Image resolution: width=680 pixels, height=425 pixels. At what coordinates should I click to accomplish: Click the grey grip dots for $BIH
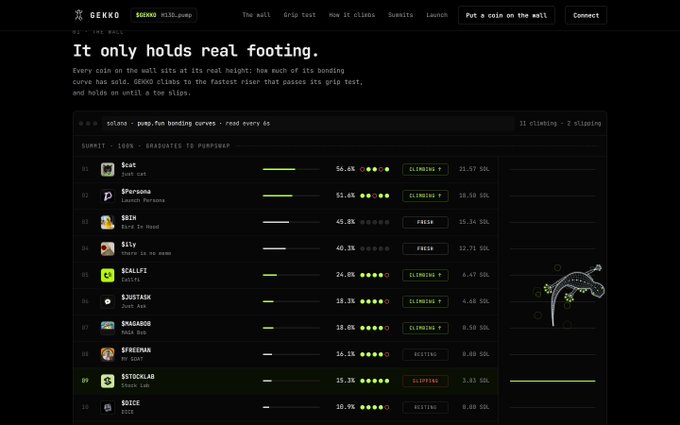(x=375, y=222)
